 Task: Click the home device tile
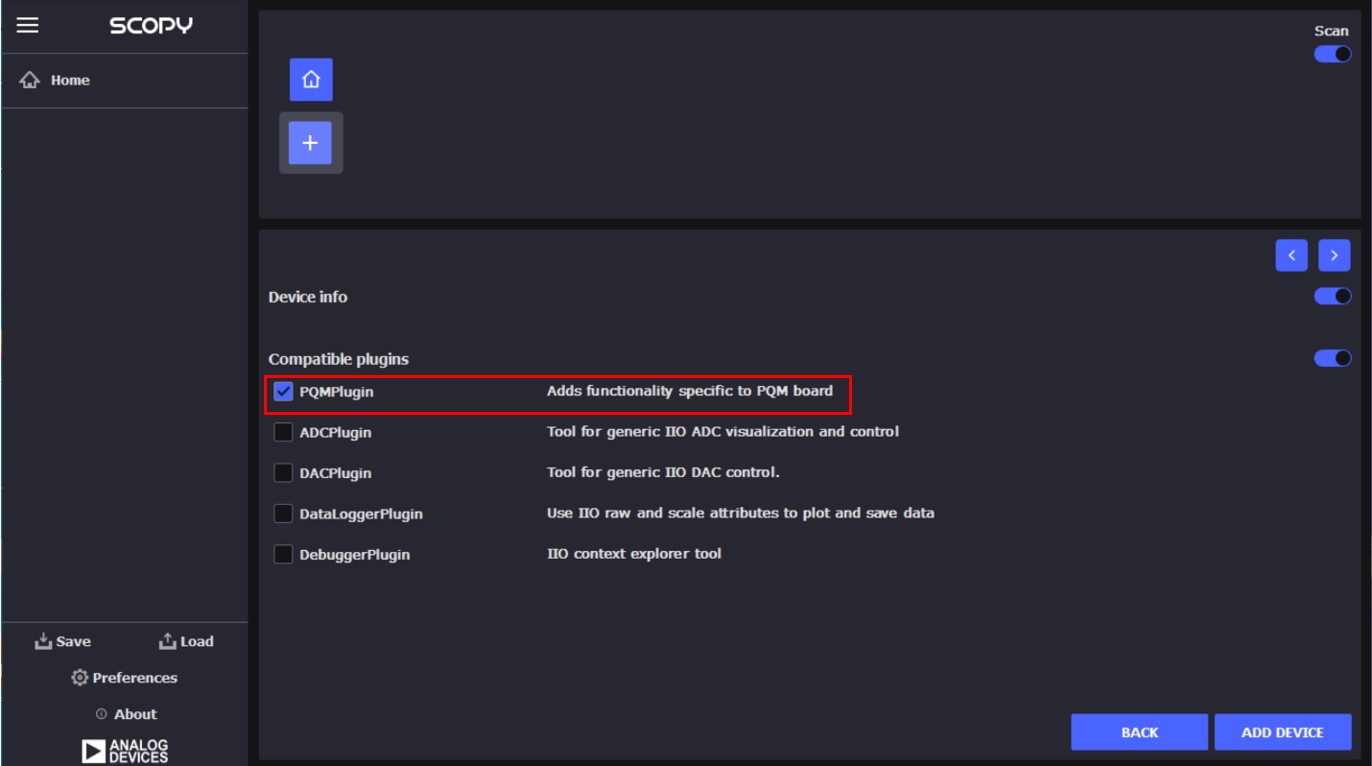click(x=311, y=79)
